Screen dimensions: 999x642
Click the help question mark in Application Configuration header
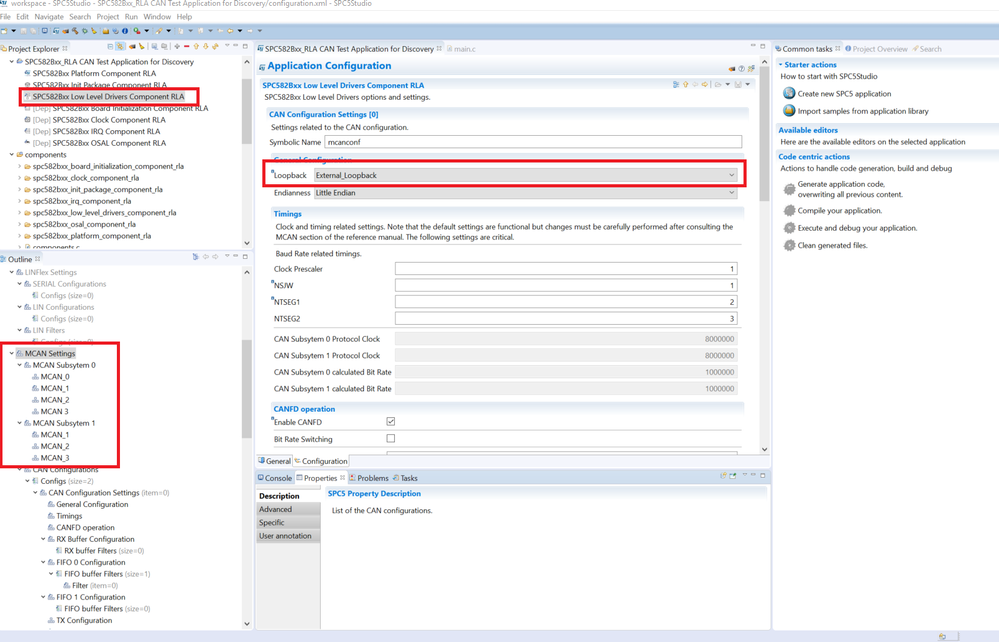tap(742, 69)
